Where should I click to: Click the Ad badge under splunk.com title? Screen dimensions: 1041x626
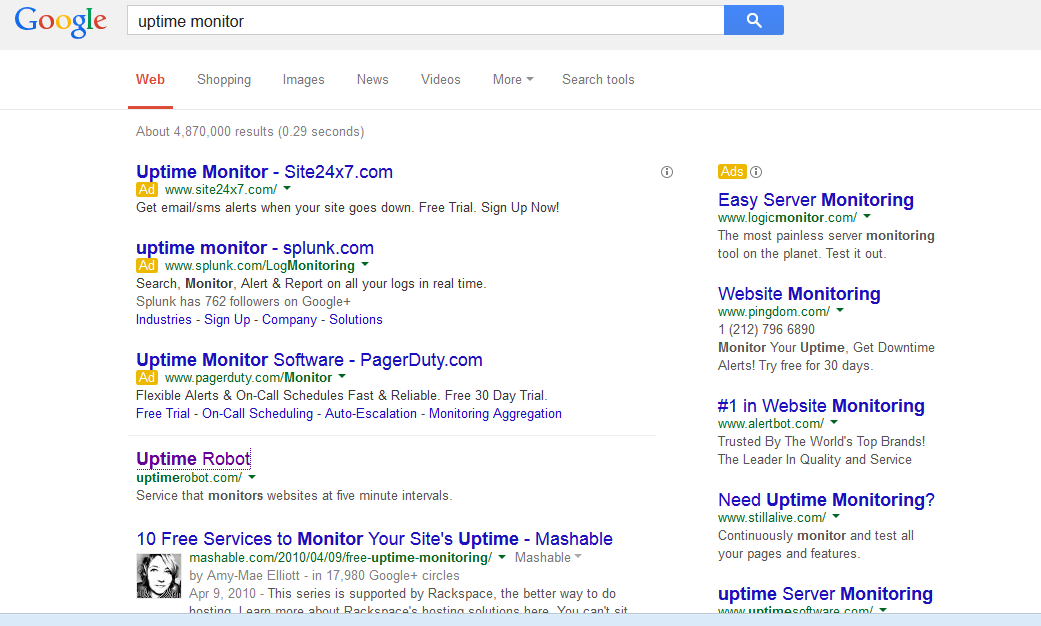pyautogui.click(x=147, y=266)
